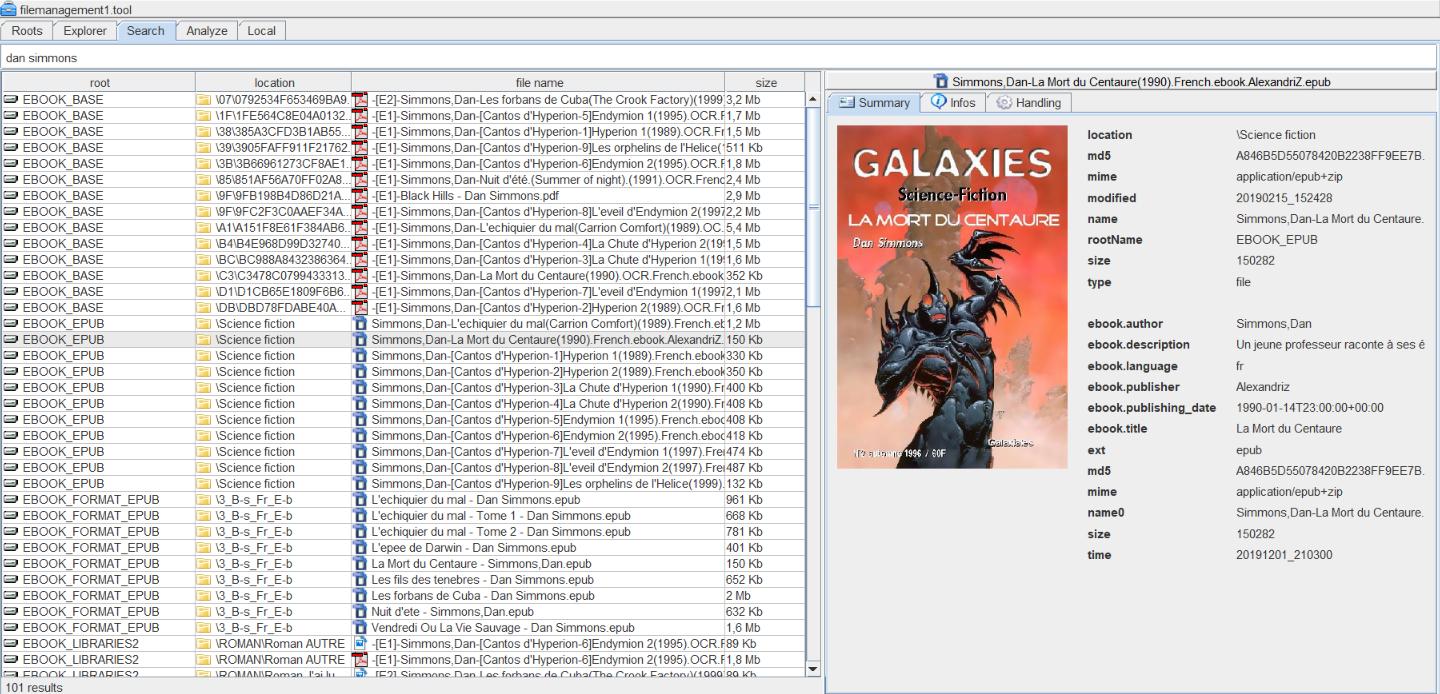Click the time value 20191201_210300

coord(1284,555)
